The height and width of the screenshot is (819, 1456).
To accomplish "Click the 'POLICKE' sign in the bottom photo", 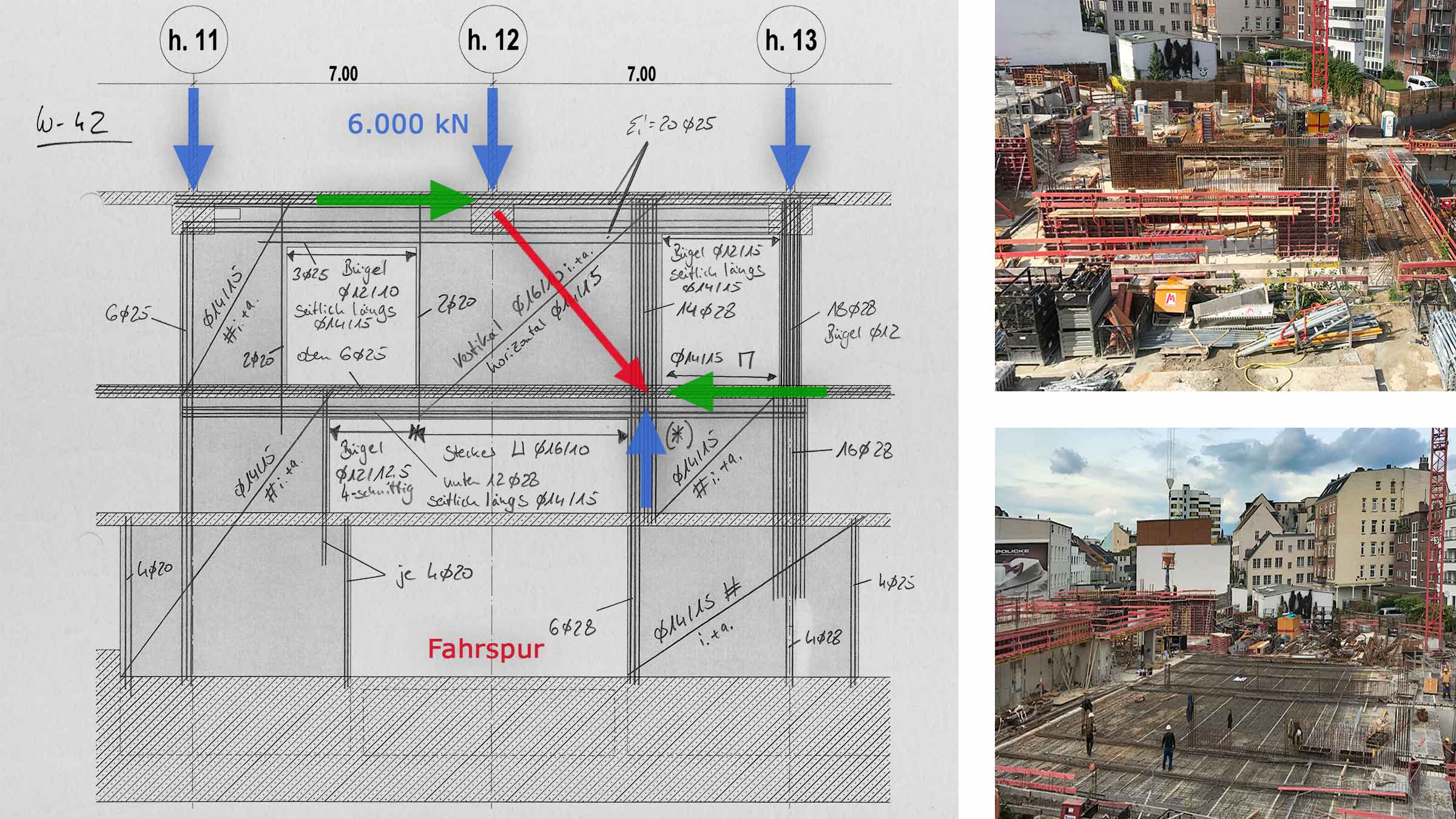I will tap(1012, 551).
